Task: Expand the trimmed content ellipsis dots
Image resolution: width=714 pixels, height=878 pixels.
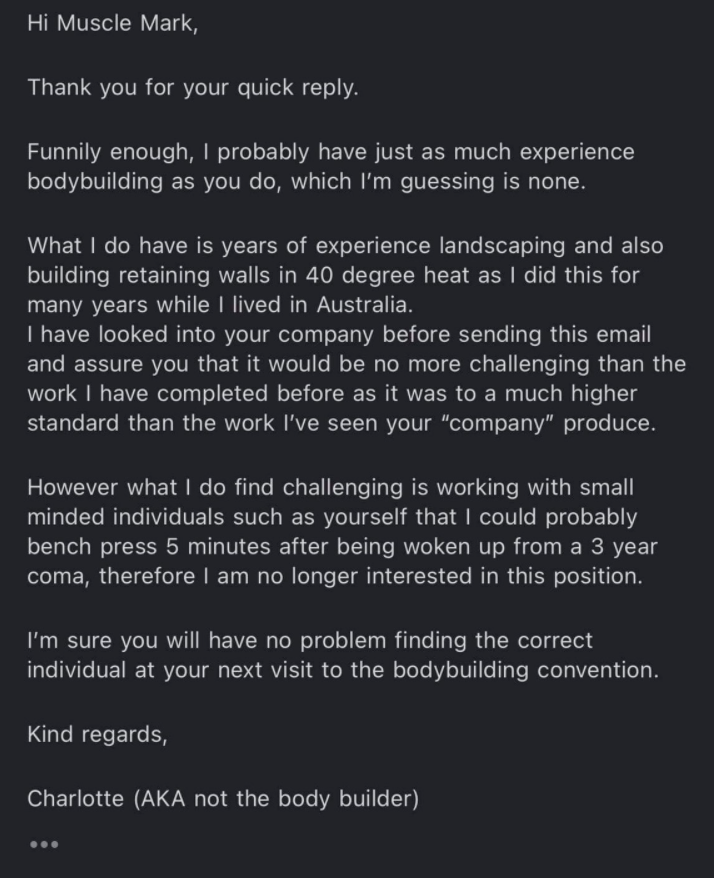Action: click(x=44, y=844)
